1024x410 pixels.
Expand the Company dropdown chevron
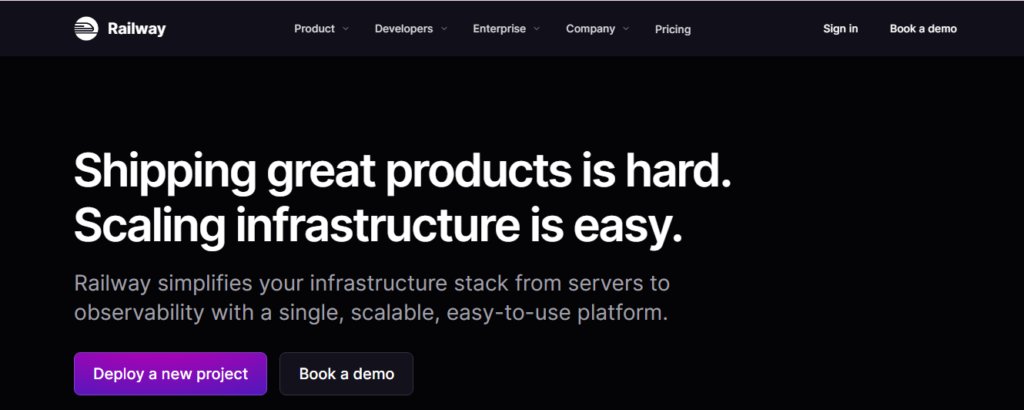[x=626, y=29]
